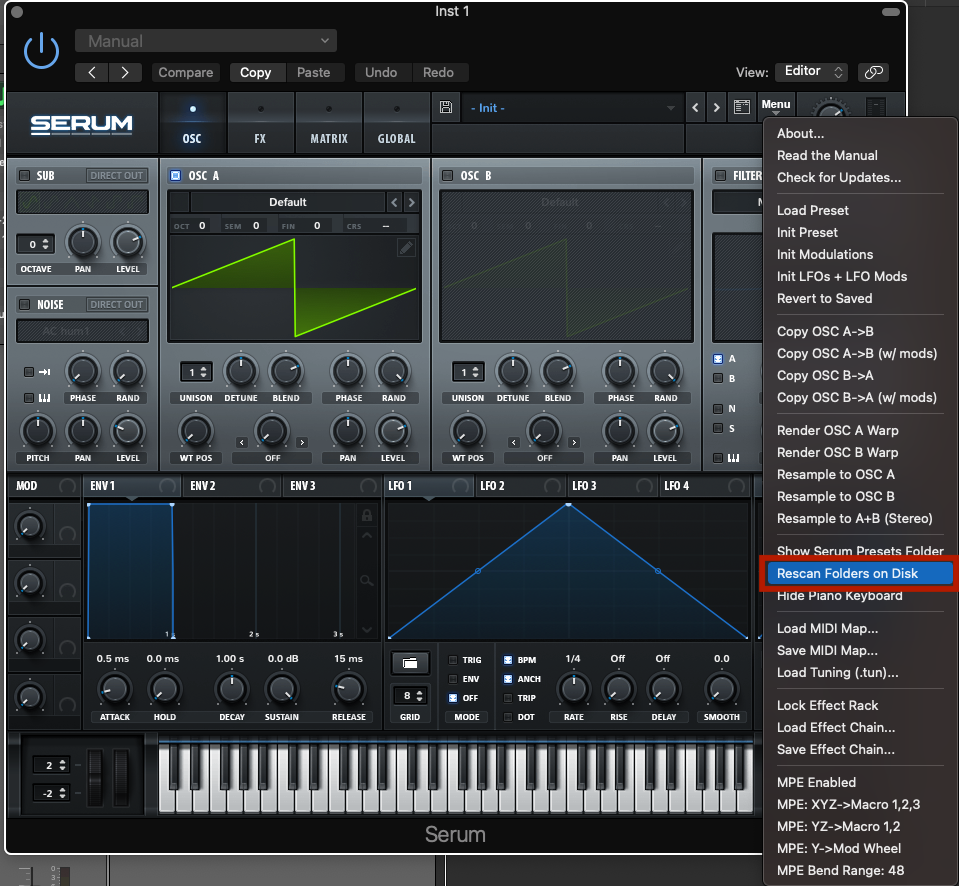Enable the NOISE oscillator checkbox
This screenshot has height=886, width=959.
24,305
